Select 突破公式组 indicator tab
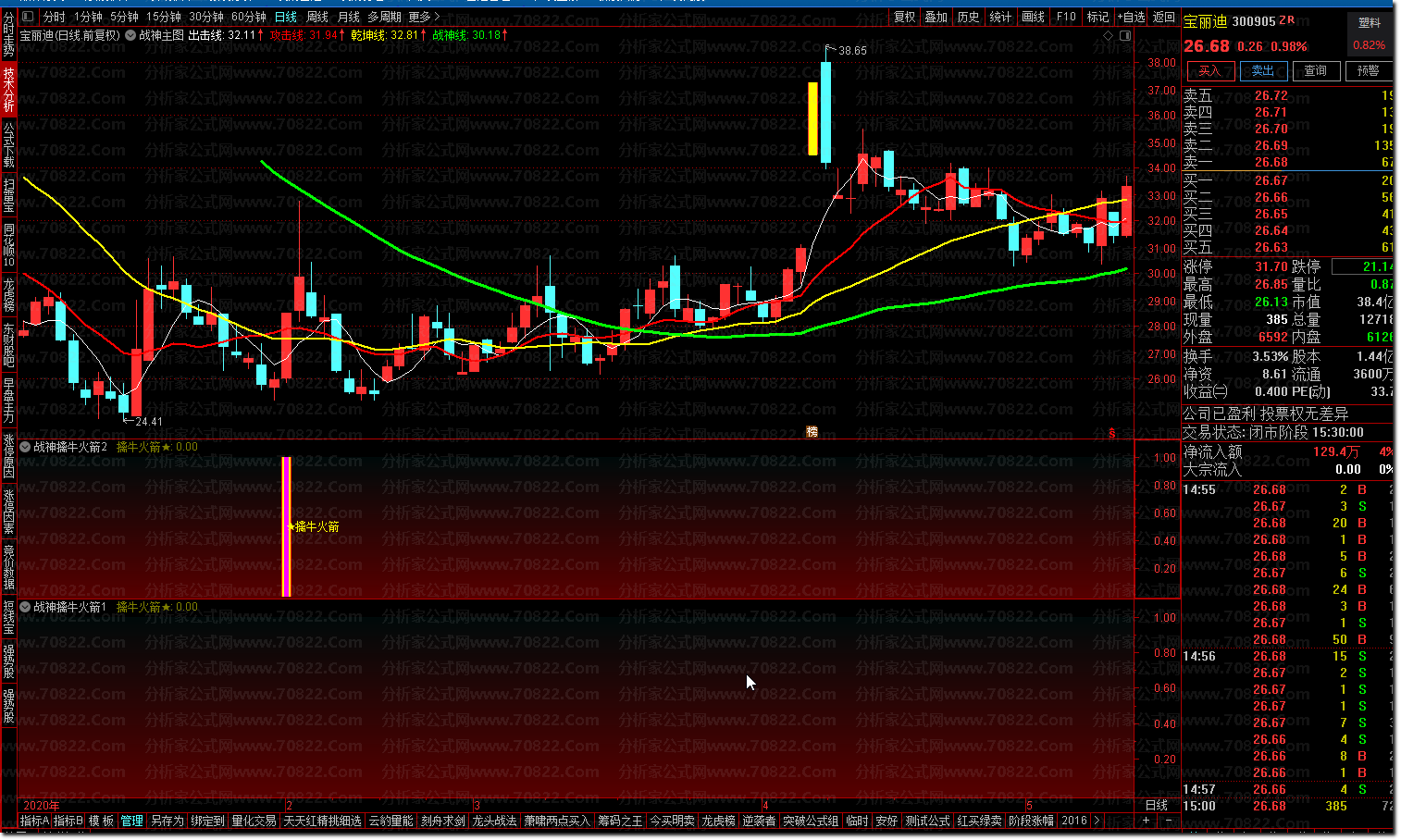This screenshot has height=840, width=1401. 811,821
